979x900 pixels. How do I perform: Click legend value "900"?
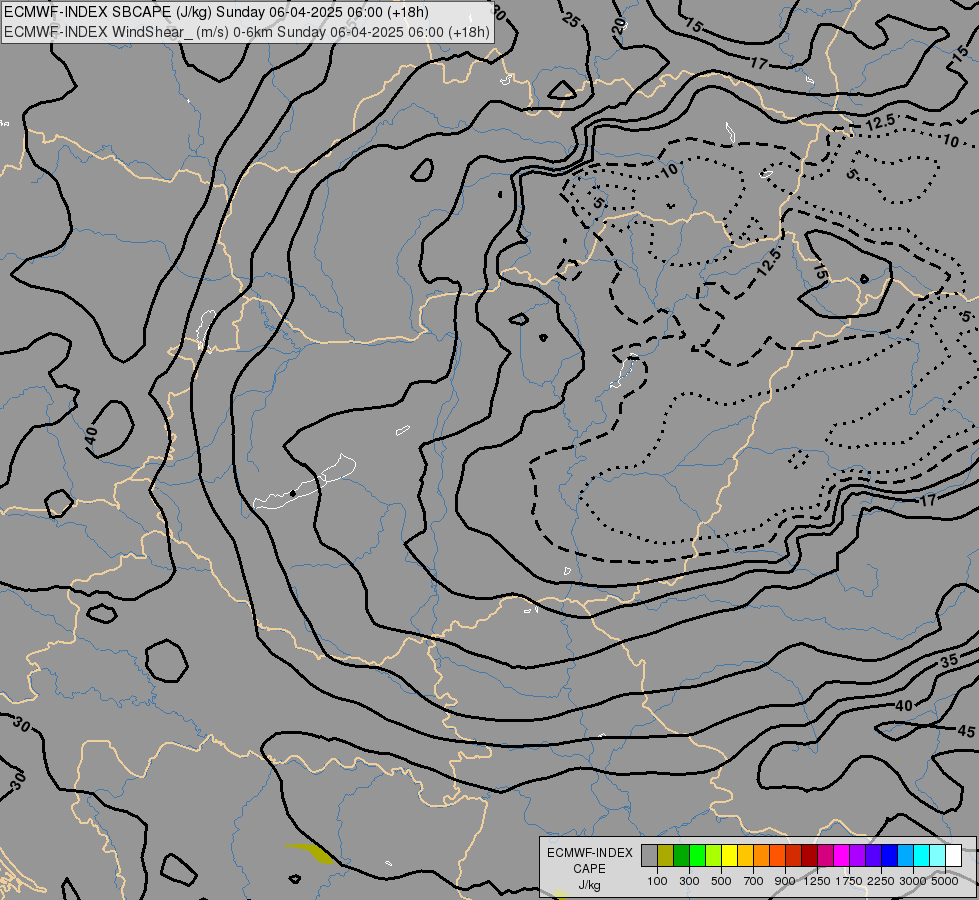(785, 881)
